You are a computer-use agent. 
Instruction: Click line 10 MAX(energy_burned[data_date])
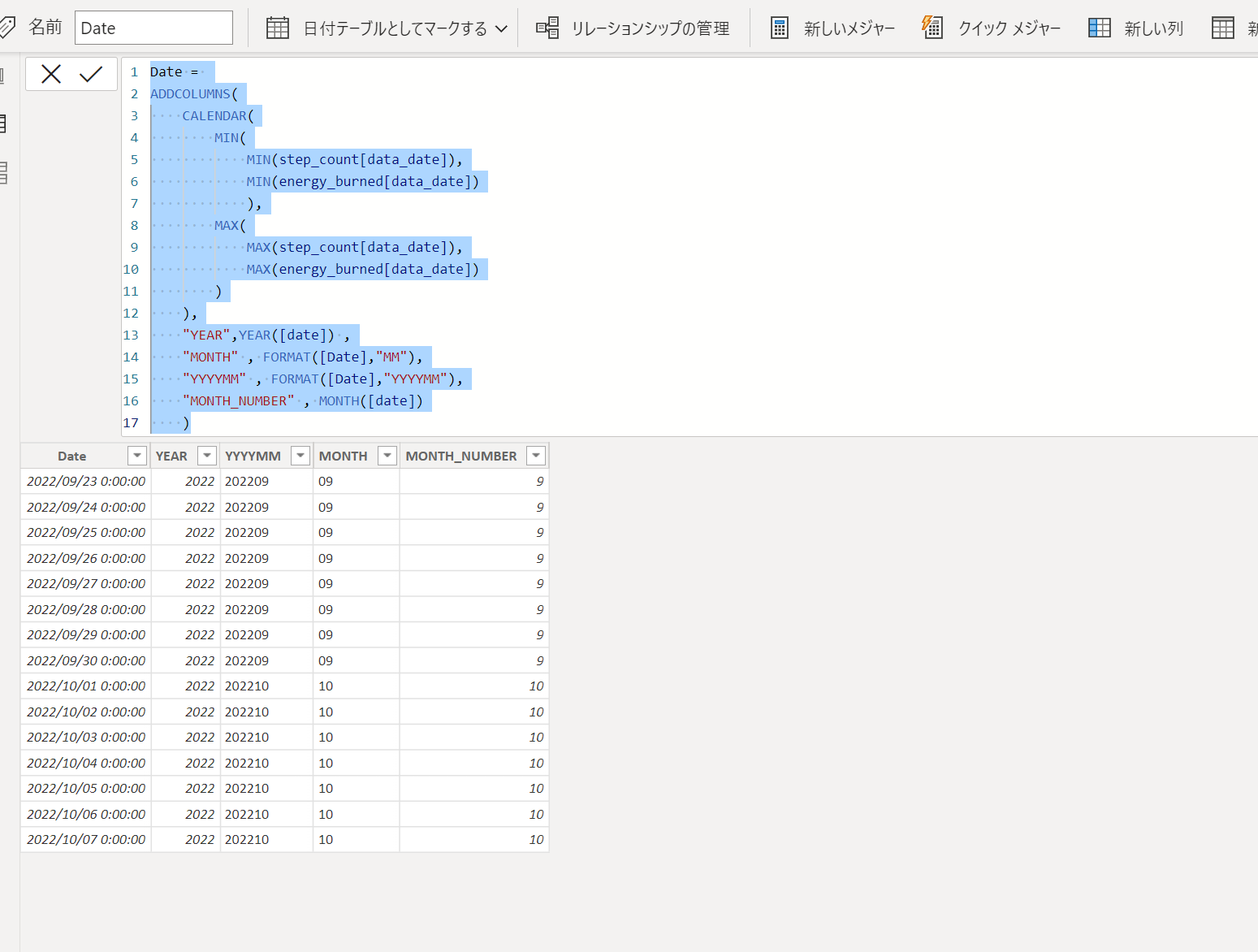click(362, 269)
